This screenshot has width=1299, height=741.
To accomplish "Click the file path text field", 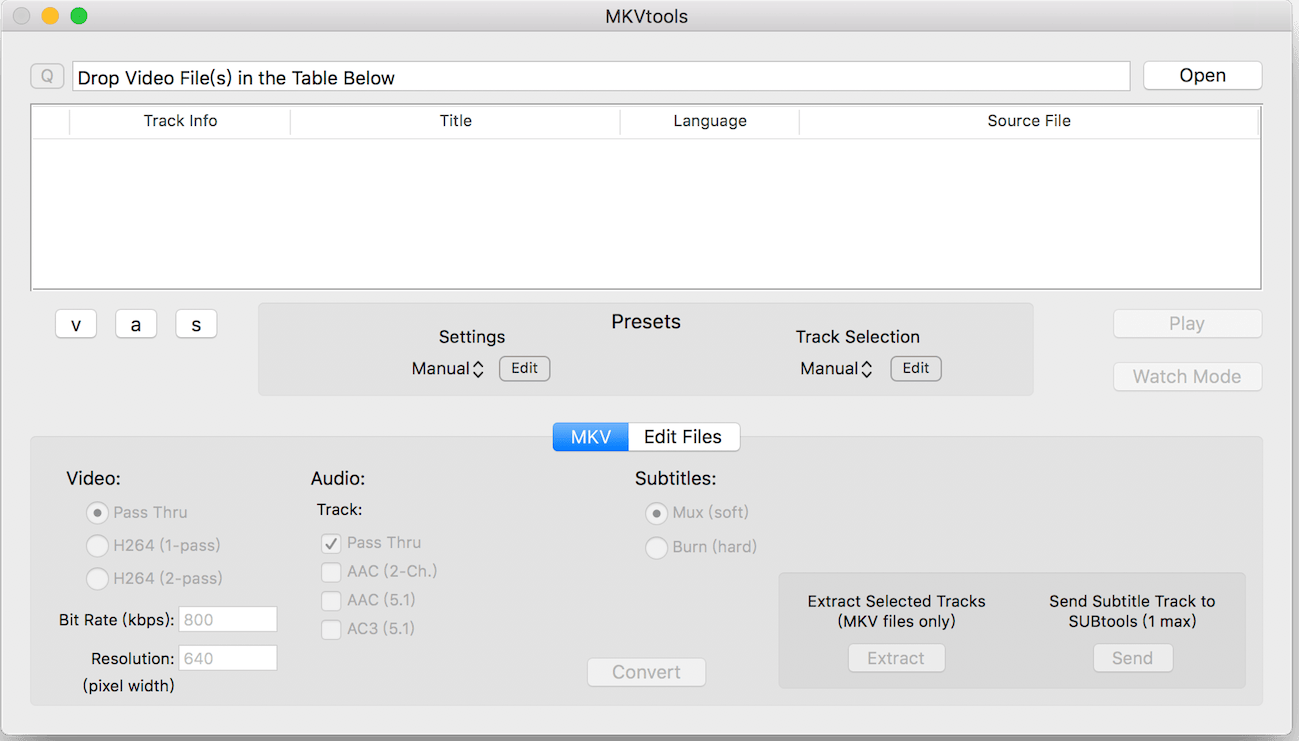I will pyautogui.click(x=601, y=77).
